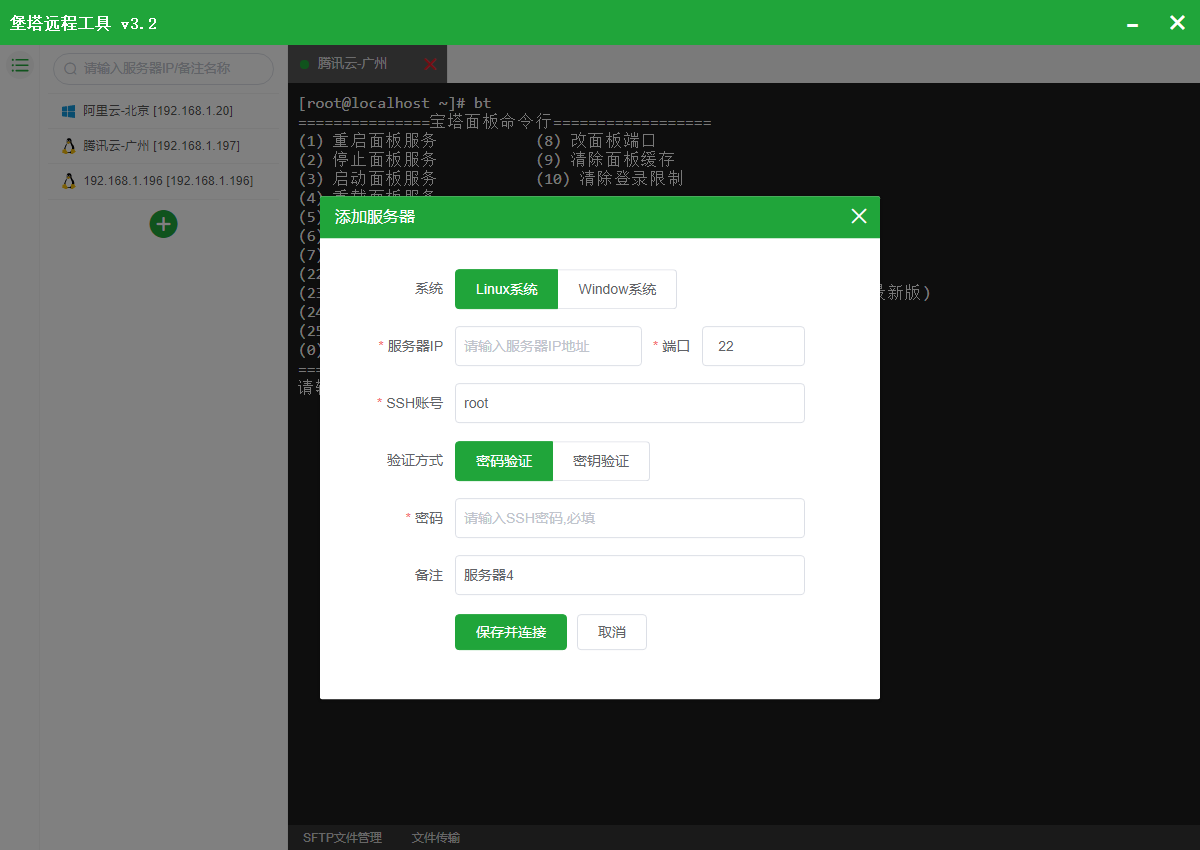Image resolution: width=1200 pixels, height=850 pixels.
Task: Click the green plus icon to add a server
Action: (x=163, y=224)
